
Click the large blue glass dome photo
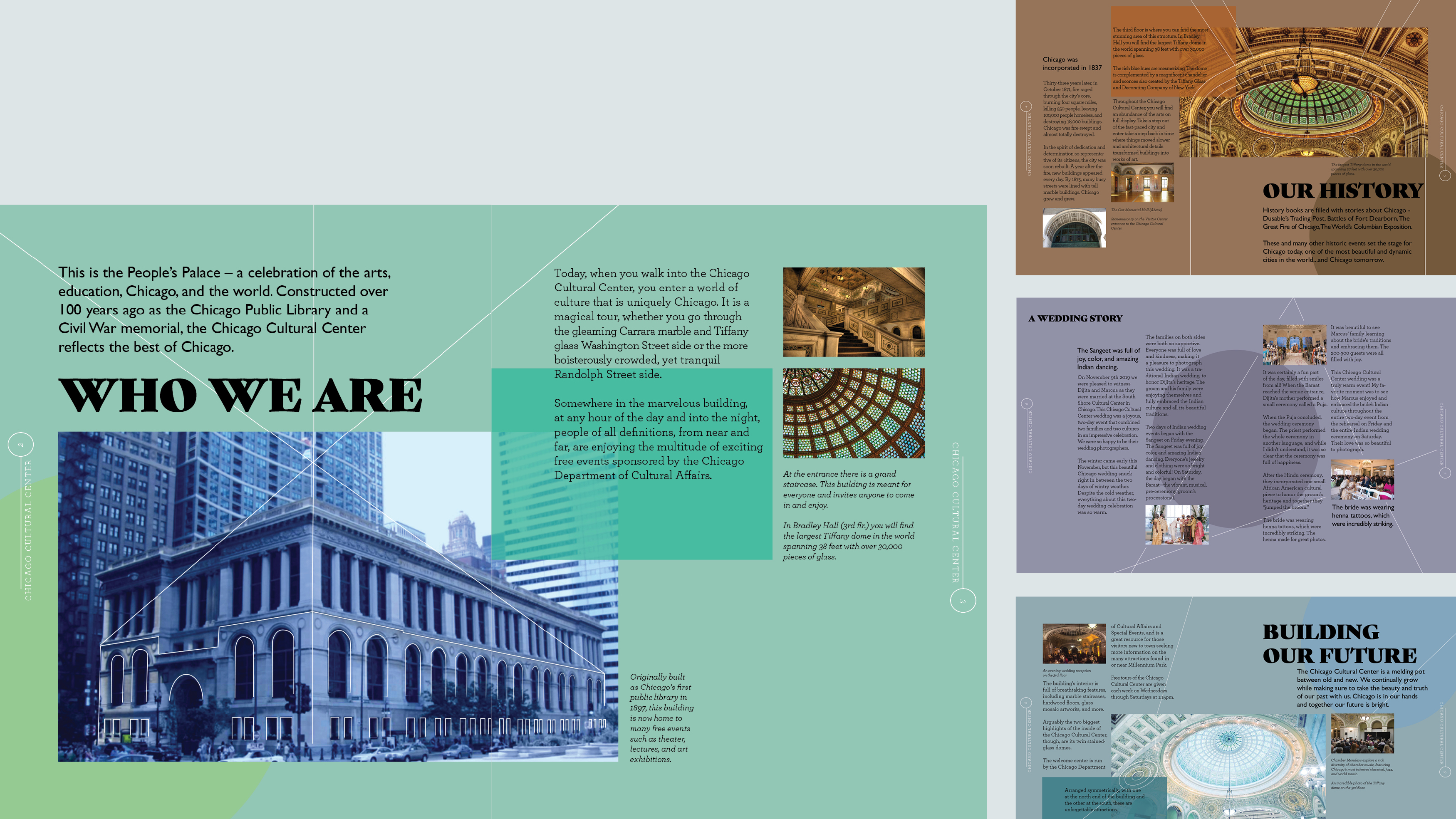click(1218, 767)
